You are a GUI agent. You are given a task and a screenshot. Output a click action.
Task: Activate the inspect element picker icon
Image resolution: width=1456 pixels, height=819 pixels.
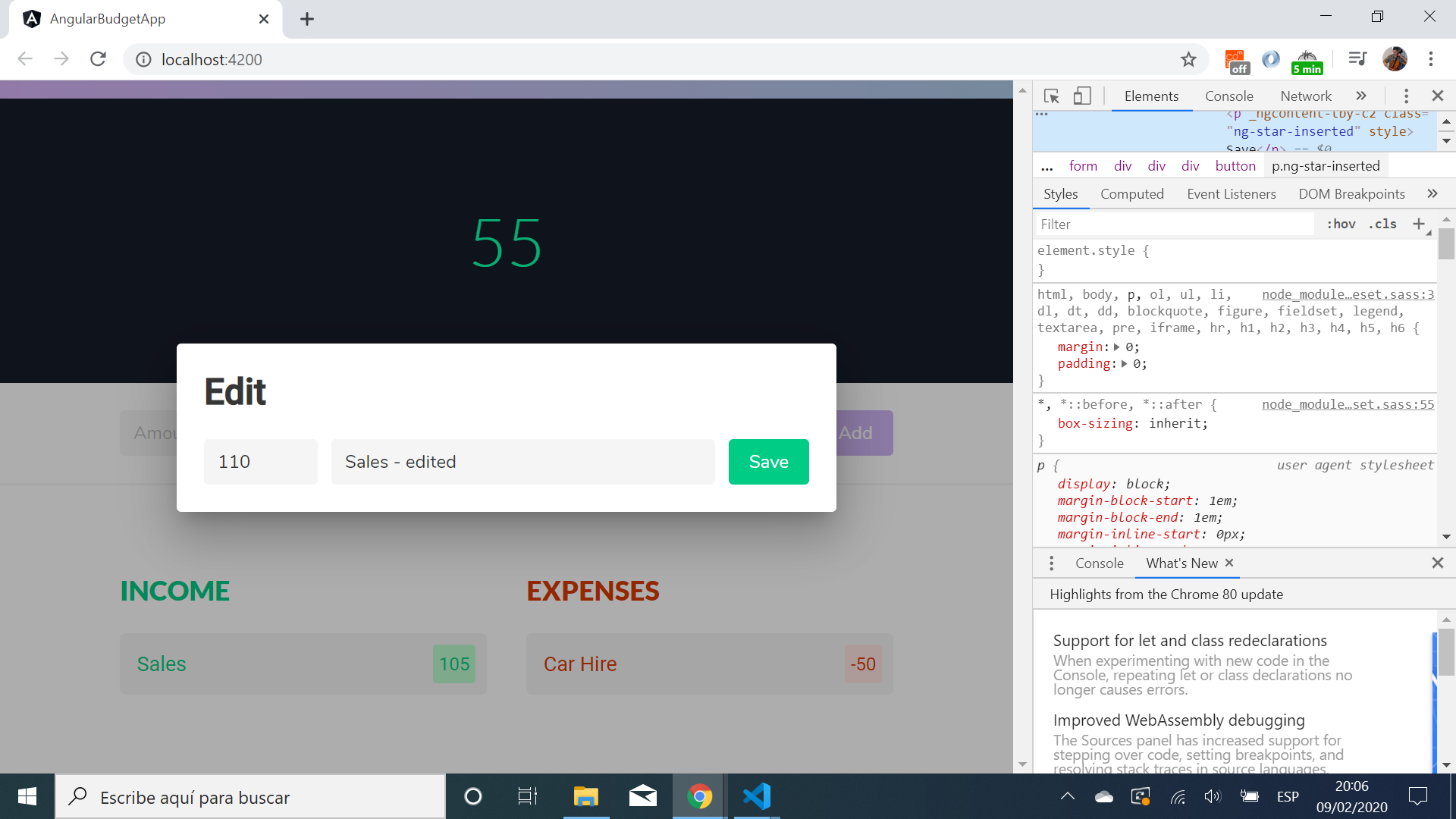[1051, 96]
